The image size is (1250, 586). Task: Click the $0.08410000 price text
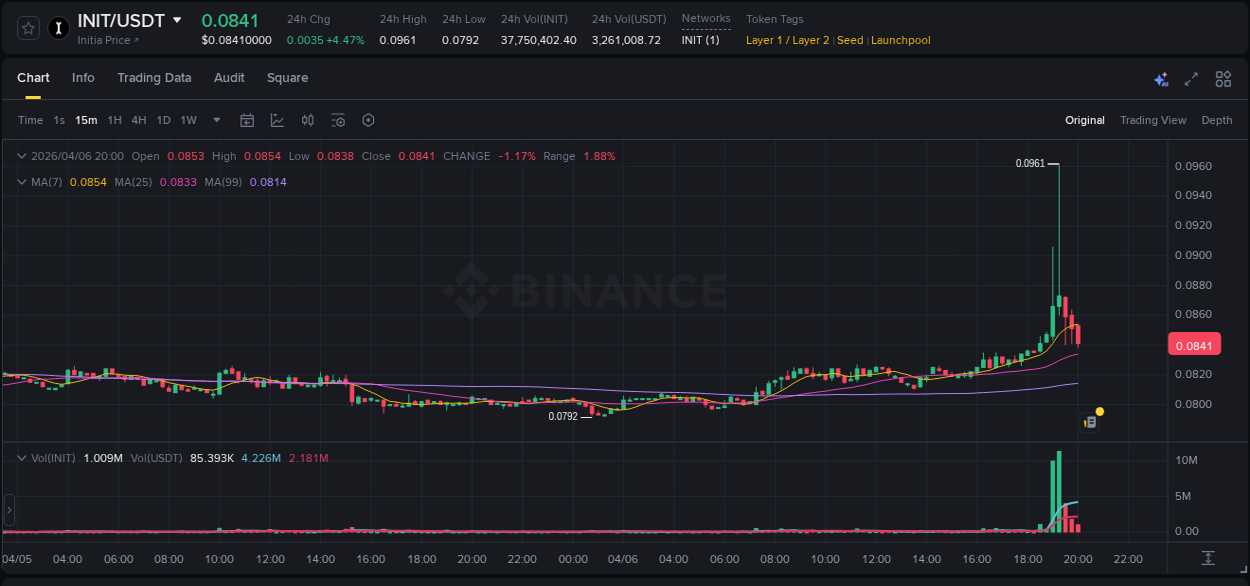tap(236, 40)
